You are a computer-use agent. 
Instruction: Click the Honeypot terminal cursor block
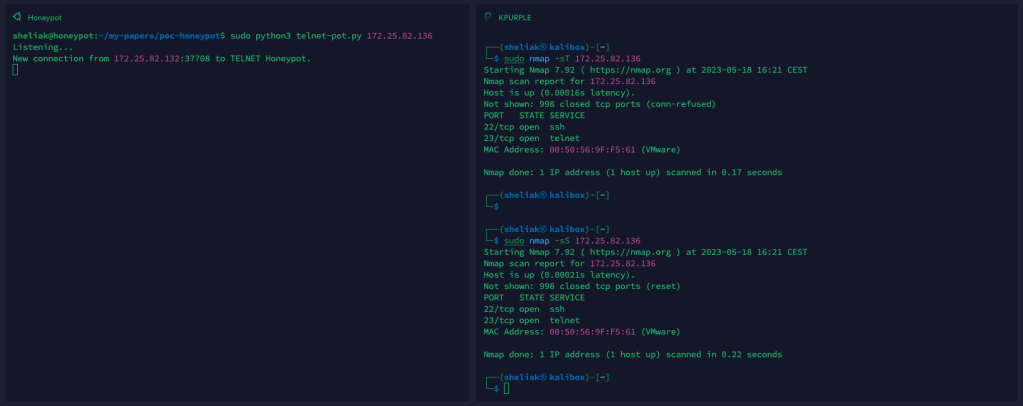point(15,70)
